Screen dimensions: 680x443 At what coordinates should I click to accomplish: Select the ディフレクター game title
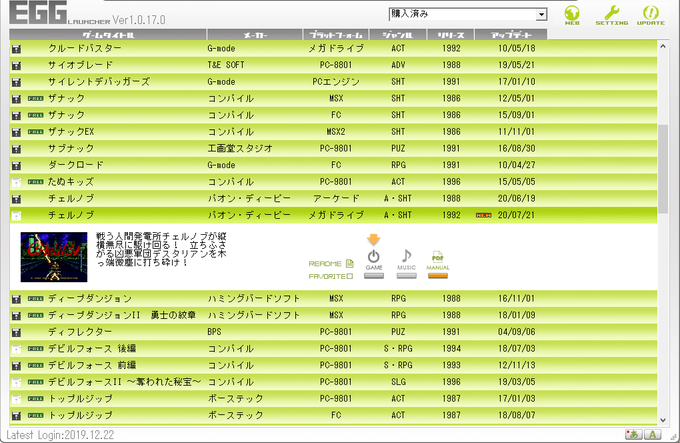tap(80, 332)
